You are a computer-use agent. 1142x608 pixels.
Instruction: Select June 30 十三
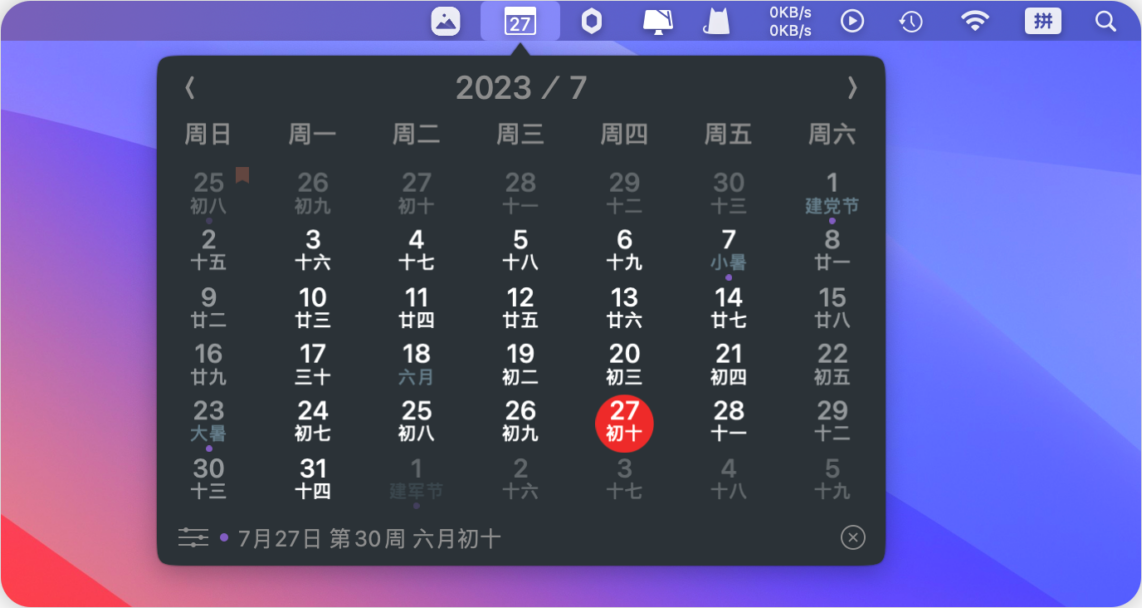[x=728, y=194]
